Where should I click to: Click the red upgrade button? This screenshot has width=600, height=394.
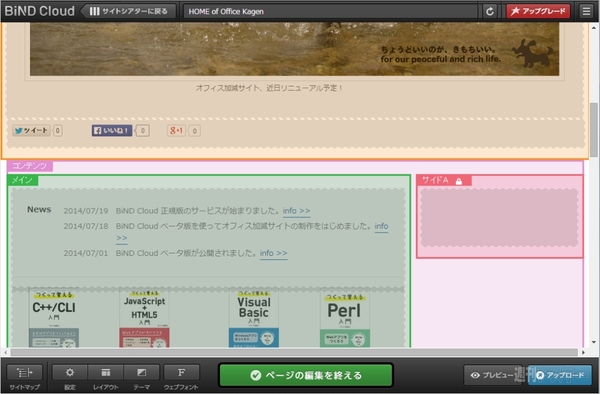tap(538, 11)
